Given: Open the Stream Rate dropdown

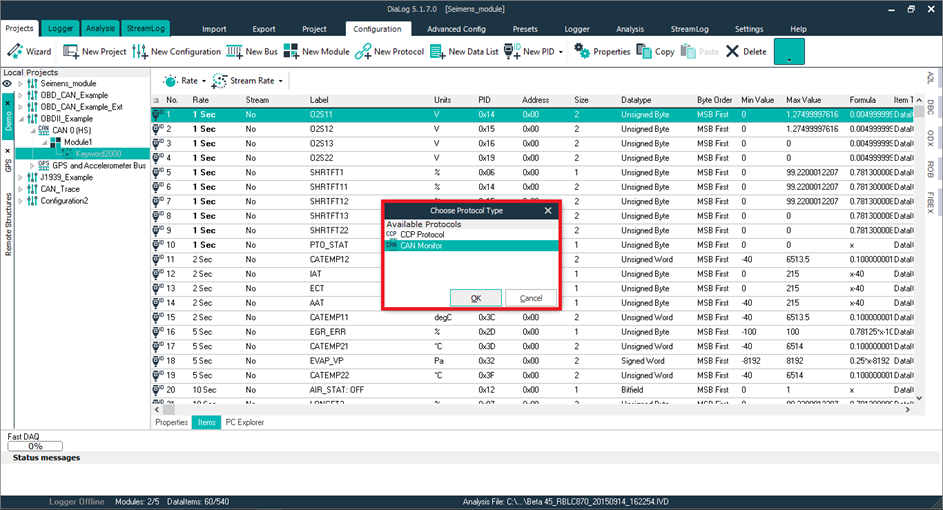Looking at the screenshot, I should click(x=251, y=80).
